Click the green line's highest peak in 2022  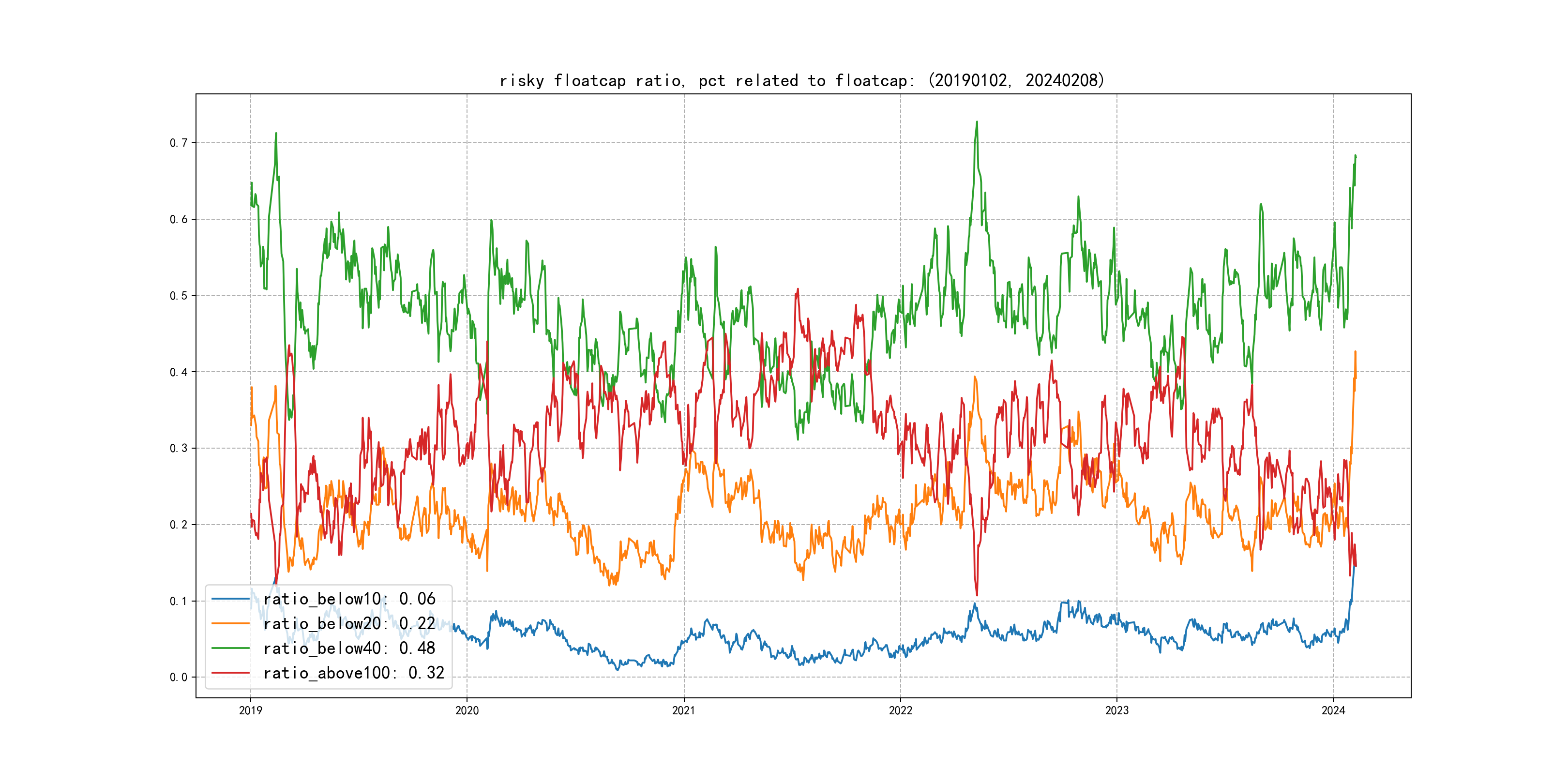click(x=977, y=122)
